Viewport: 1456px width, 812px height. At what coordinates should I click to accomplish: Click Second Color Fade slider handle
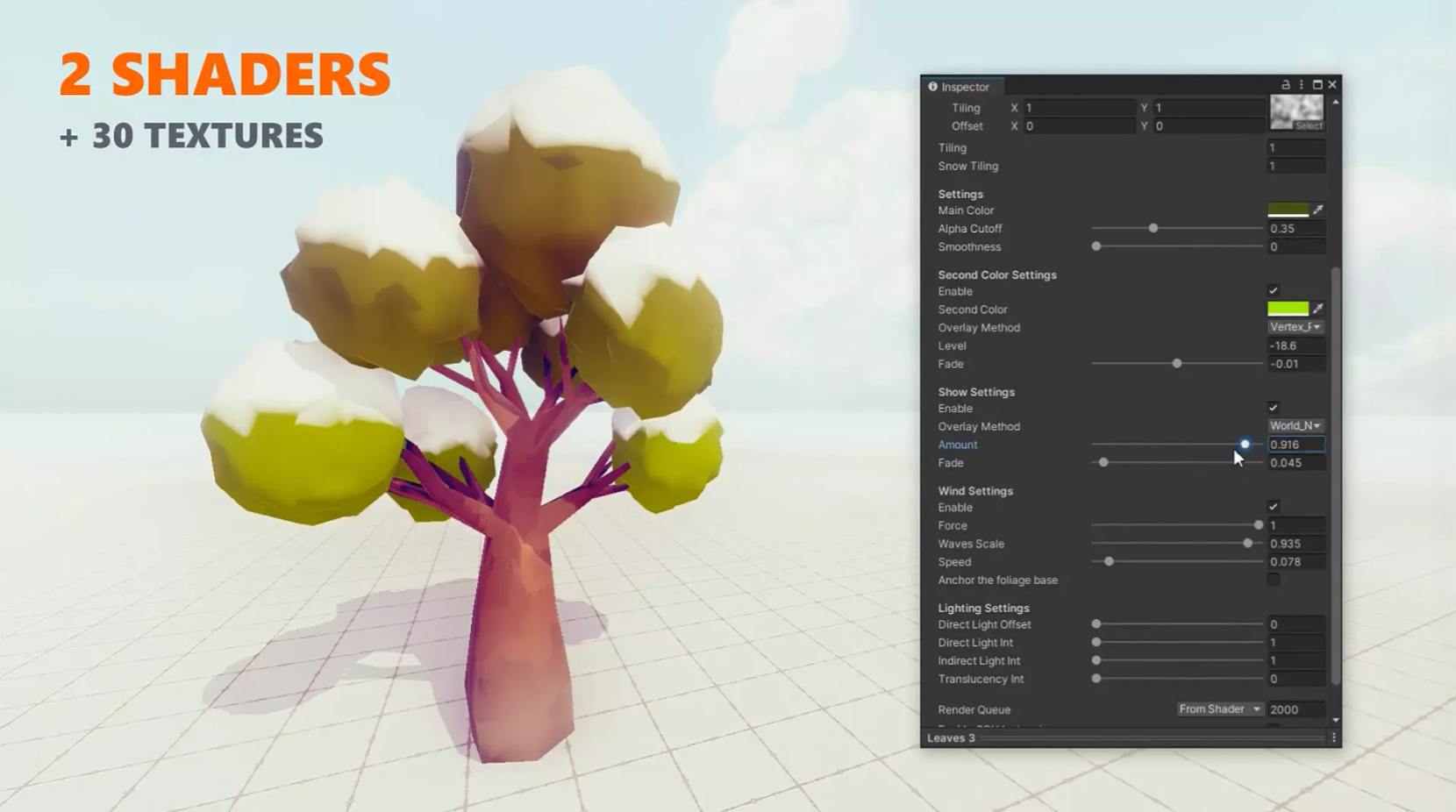[x=1177, y=363]
